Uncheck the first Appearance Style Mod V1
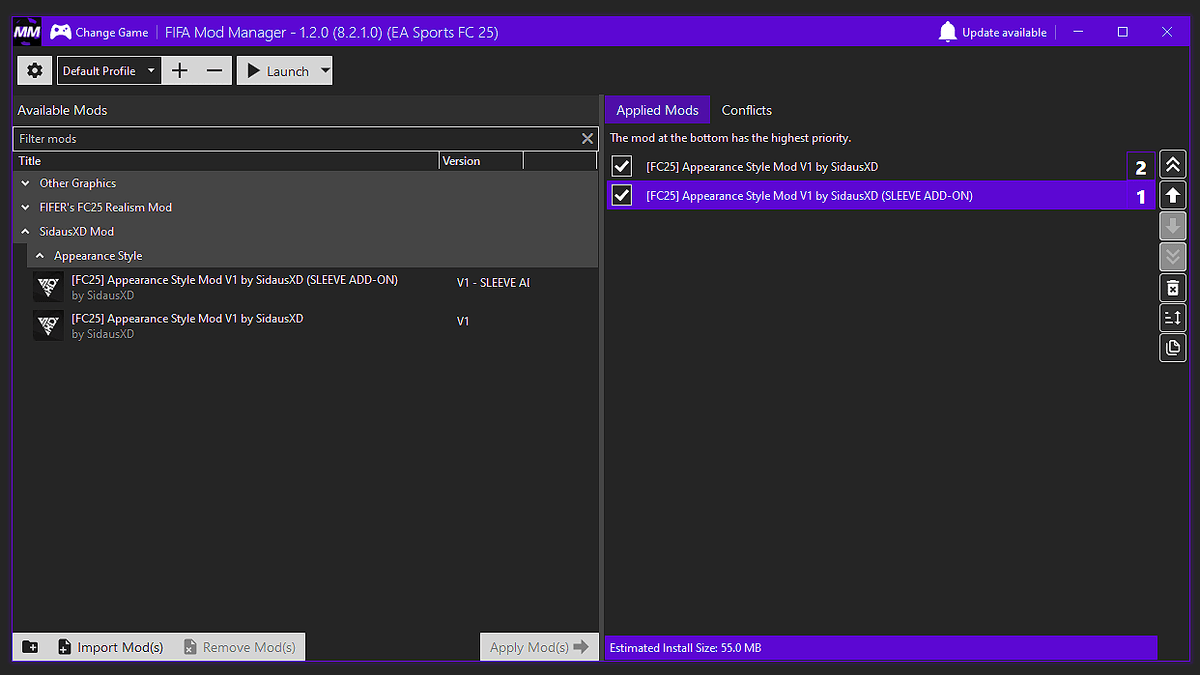This screenshot has width=1200, height=675. 622,167
